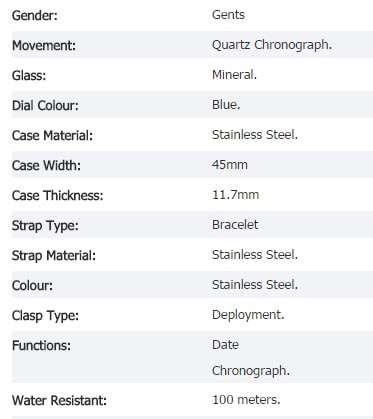
Task: Click the Blue dial colour value
Action: 226,105
